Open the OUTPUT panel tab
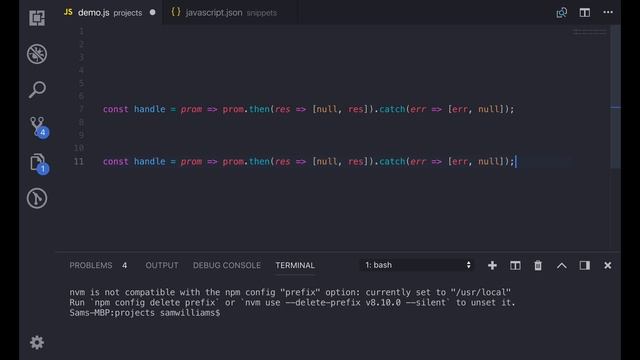Viewport: 640px width, 360px height. [162, 265]
